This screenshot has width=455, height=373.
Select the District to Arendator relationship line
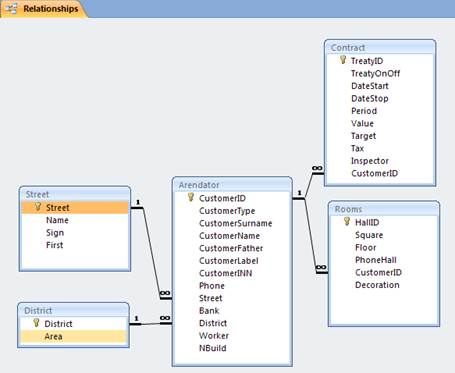tap(151, 323)
